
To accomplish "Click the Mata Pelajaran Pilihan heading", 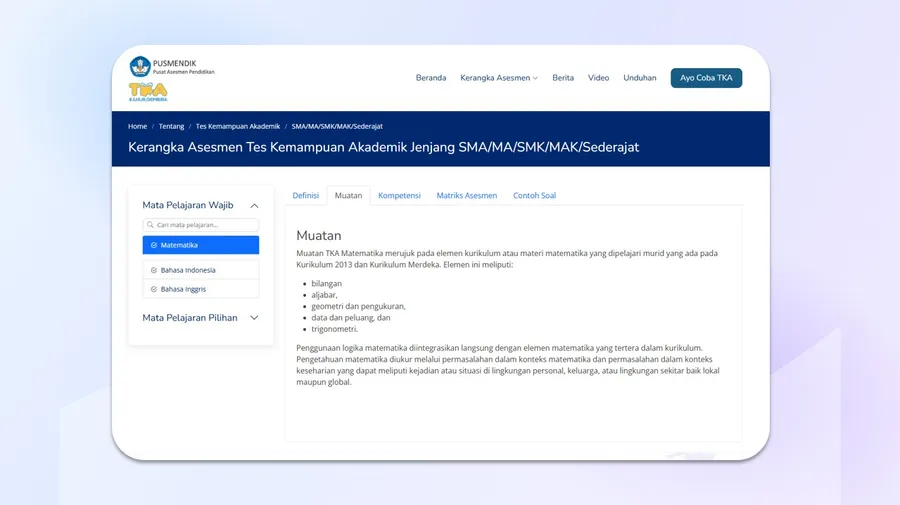I will point(190,318).
